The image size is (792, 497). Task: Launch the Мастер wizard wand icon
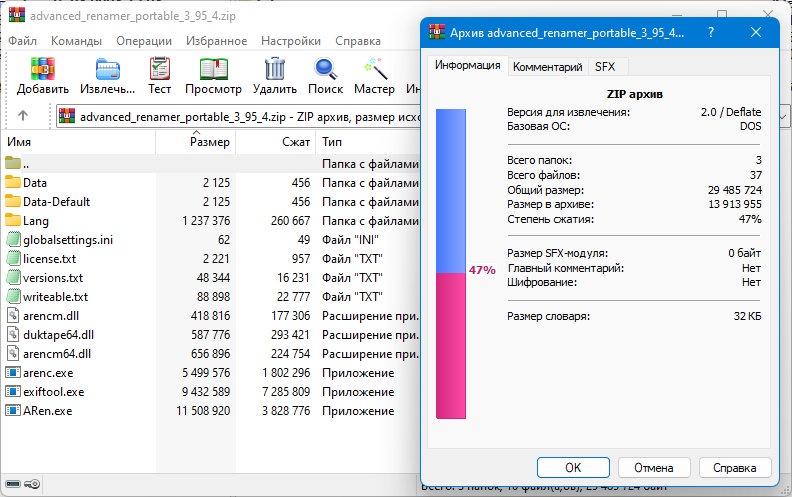375,69
